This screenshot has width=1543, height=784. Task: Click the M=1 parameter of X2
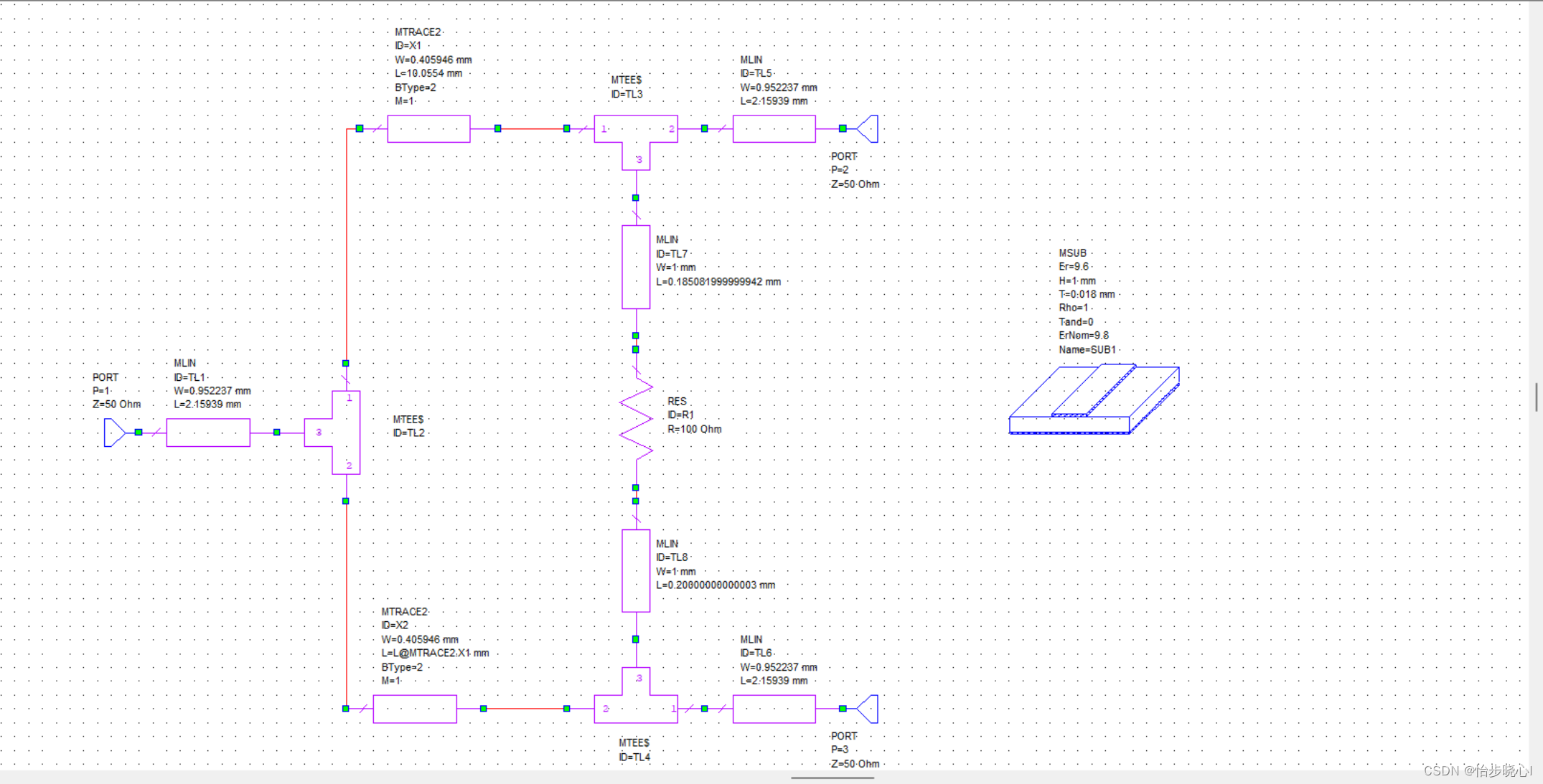390,680
